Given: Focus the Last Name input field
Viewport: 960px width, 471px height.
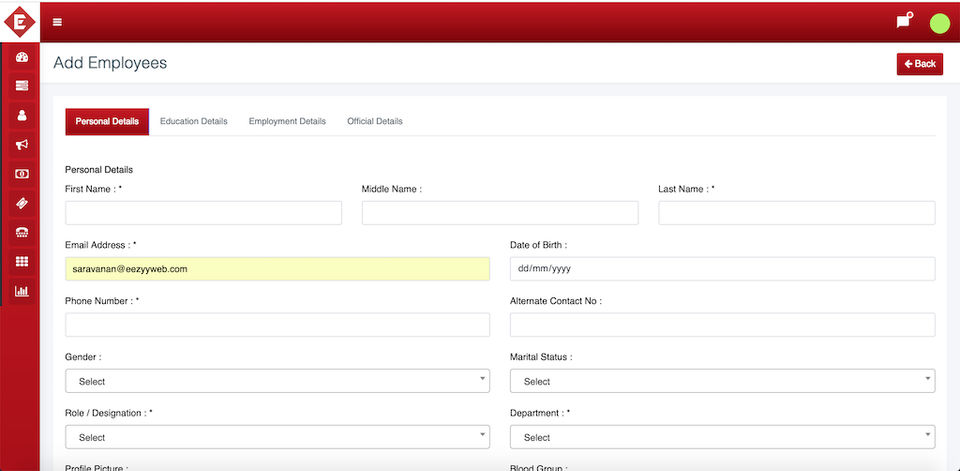Looking at the screenshot, I should coord(797,213).
